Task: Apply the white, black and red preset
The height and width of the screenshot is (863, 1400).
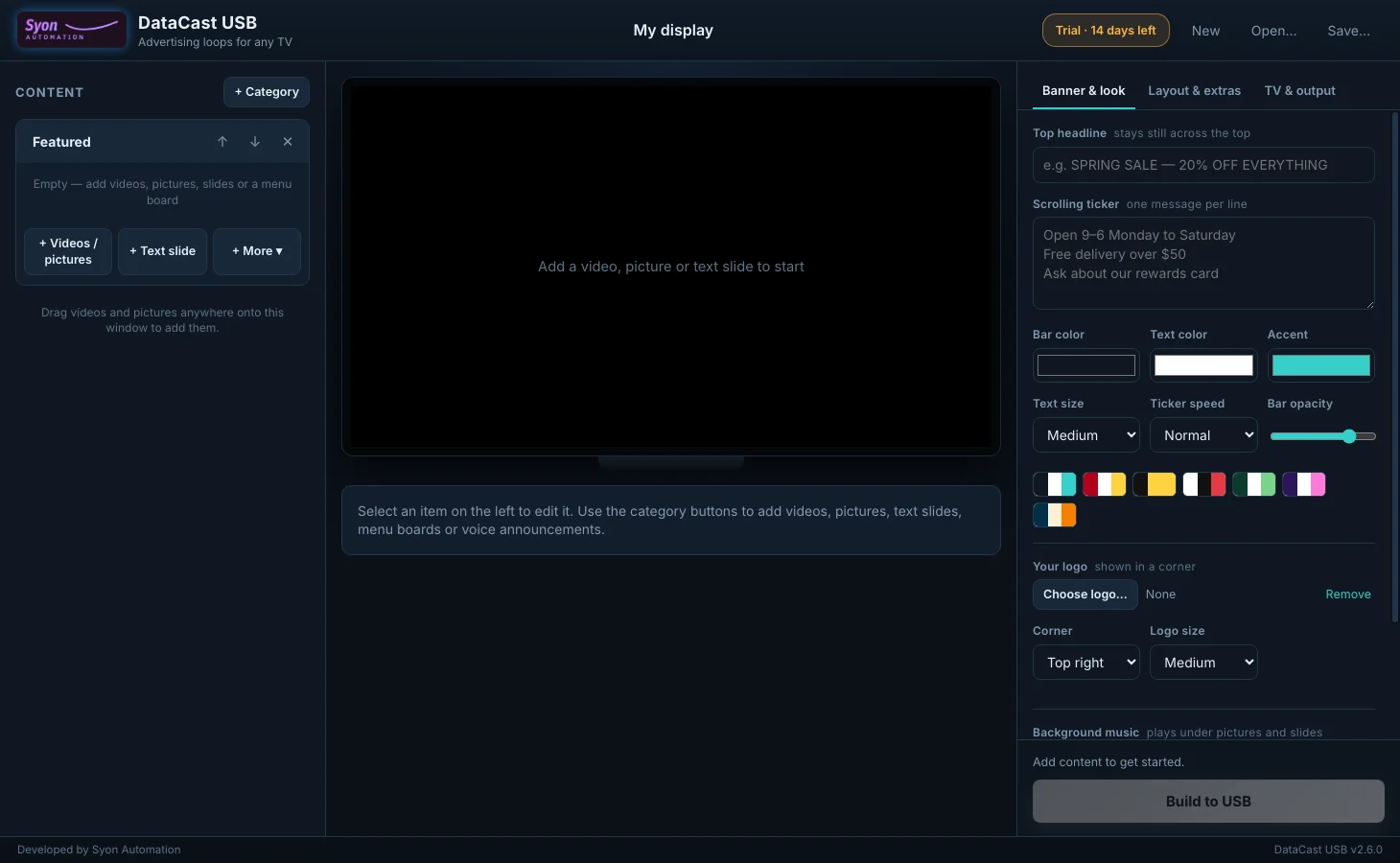Action: [1204, 484]
